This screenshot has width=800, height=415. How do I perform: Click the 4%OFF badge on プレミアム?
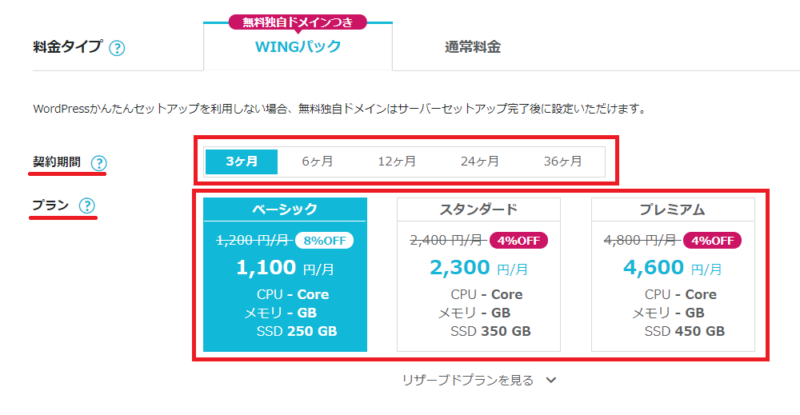pos(715,240)
